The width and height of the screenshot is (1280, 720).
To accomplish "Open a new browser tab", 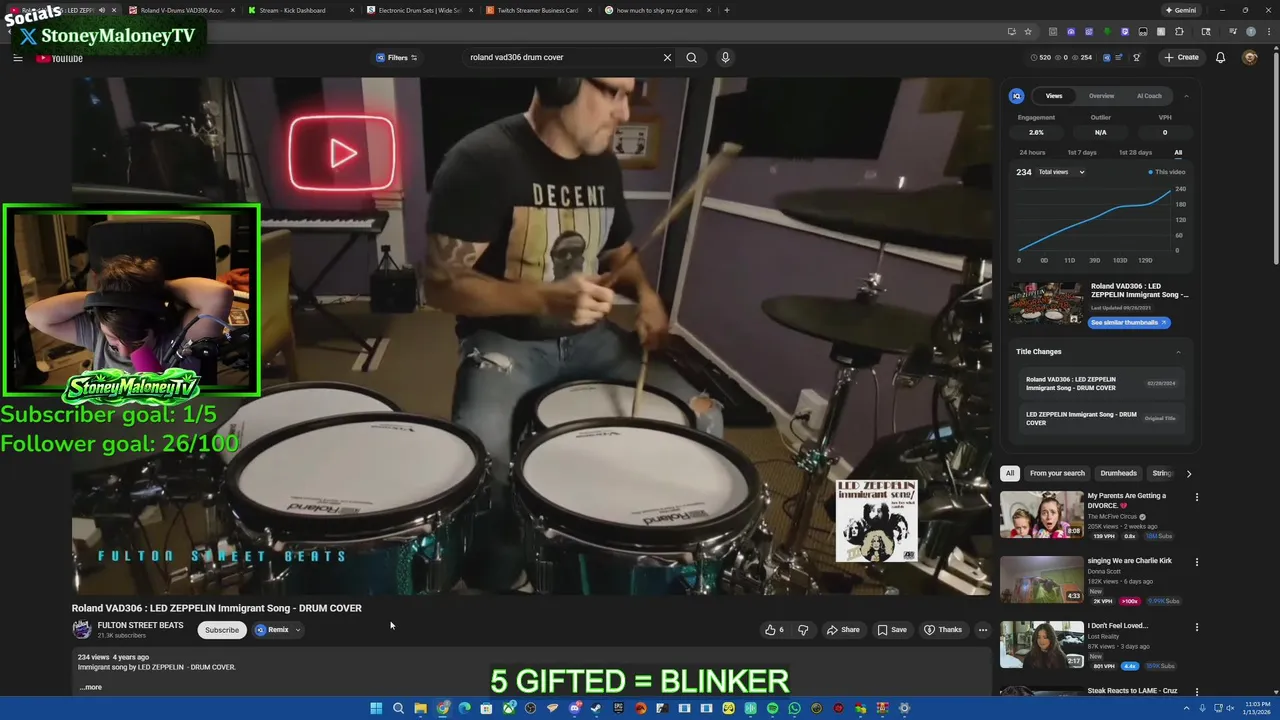I will (x=726, y=10).
